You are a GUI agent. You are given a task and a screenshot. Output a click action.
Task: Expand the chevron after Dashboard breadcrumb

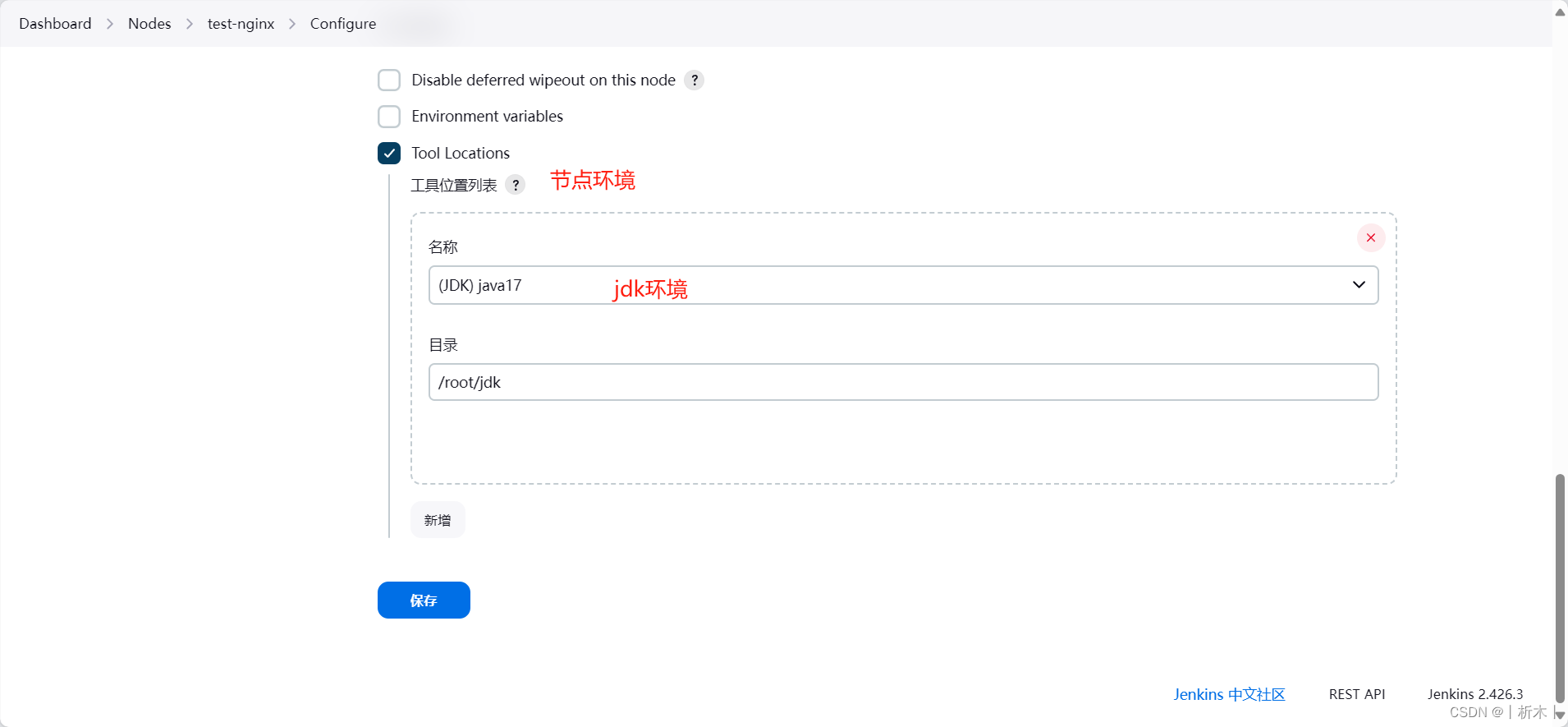coord(110,24)
